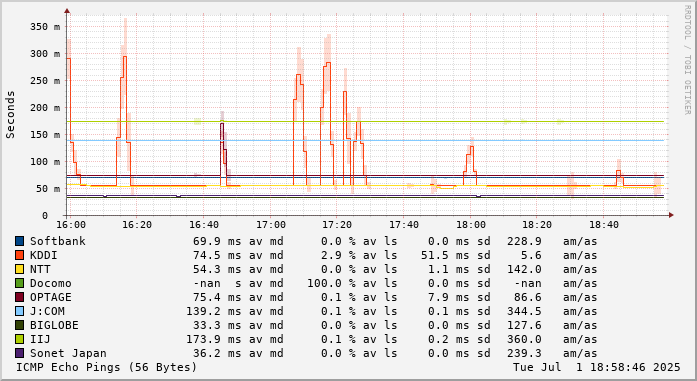This screenshot has height=381, width=697.
Task: Click the 16:40 x-axis time label
Action: [x=204, y=225]
